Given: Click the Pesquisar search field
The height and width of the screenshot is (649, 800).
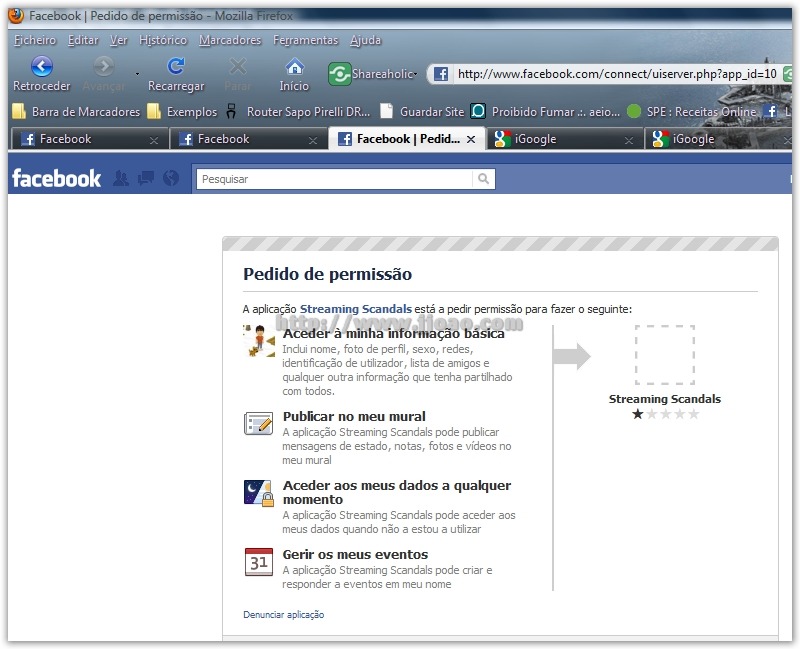Looking at the screenshot, I should 334,179.
